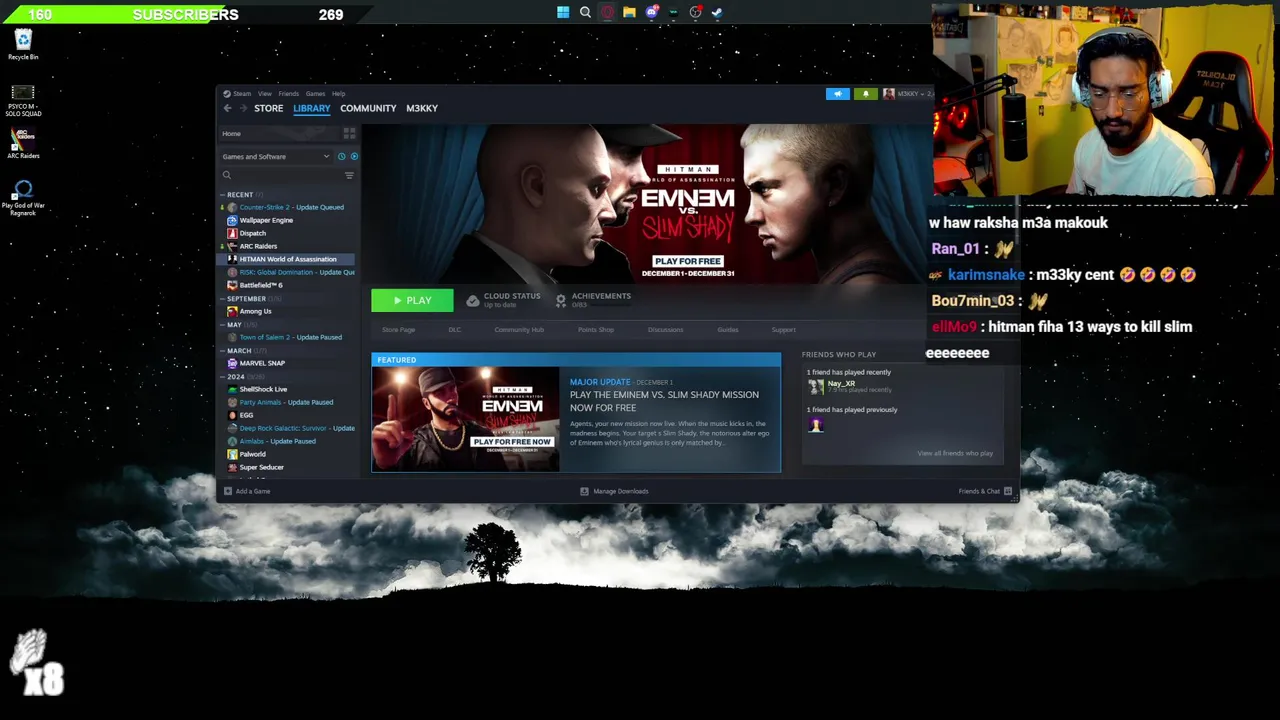This screenshot has width=1280, height=720.
Task: Open the Guides link
Action: click(x=728, y=330)
